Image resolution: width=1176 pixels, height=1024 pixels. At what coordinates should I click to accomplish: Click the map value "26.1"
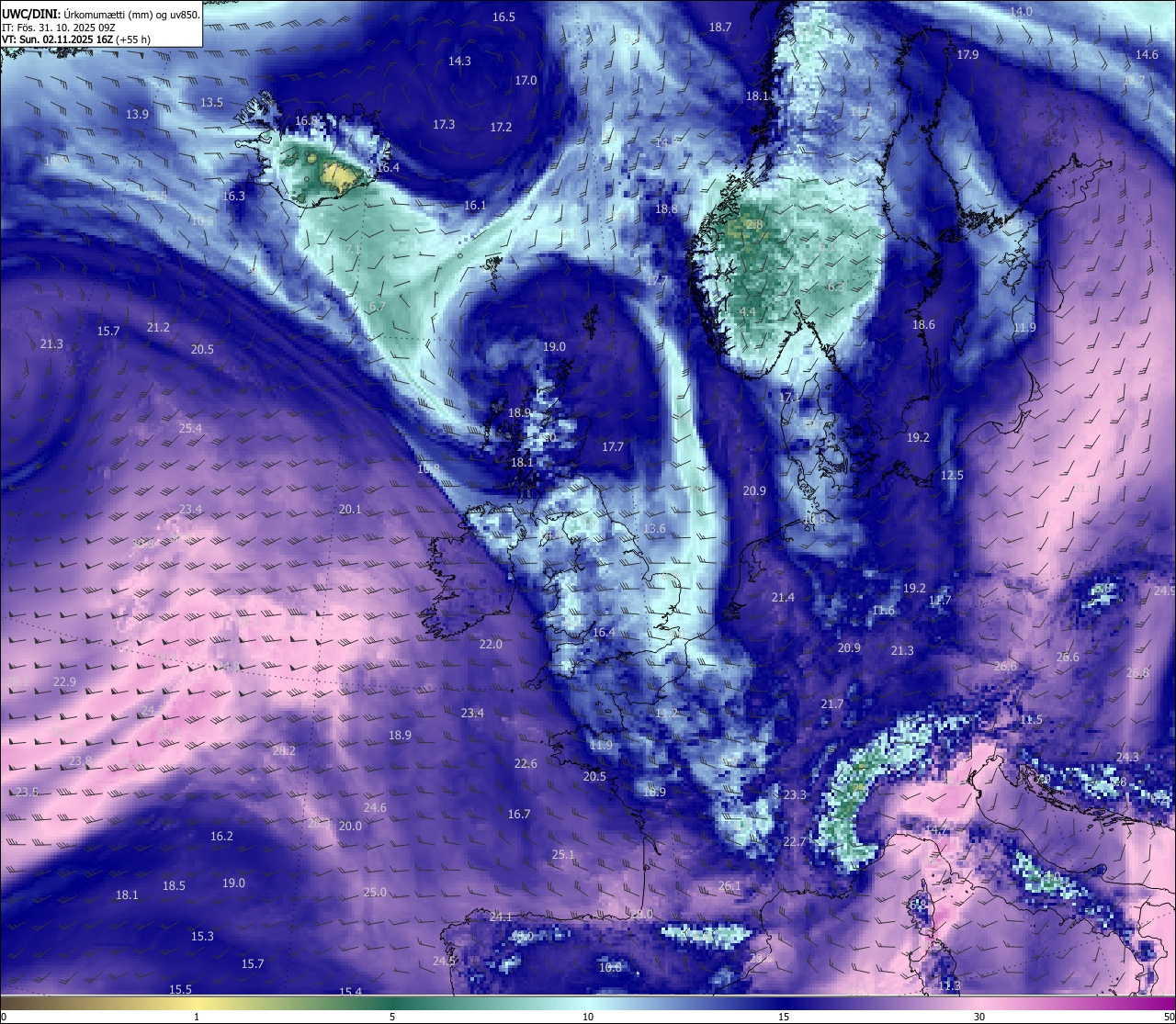click(729, 886)
